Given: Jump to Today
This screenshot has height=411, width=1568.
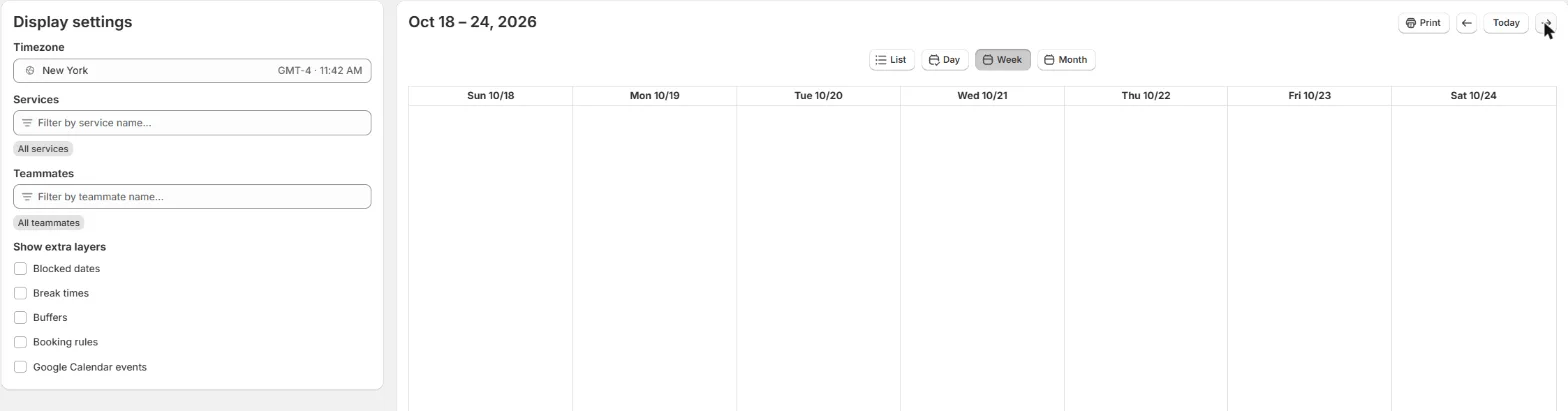Looking at the screenshot, I should pos(1505,23).
